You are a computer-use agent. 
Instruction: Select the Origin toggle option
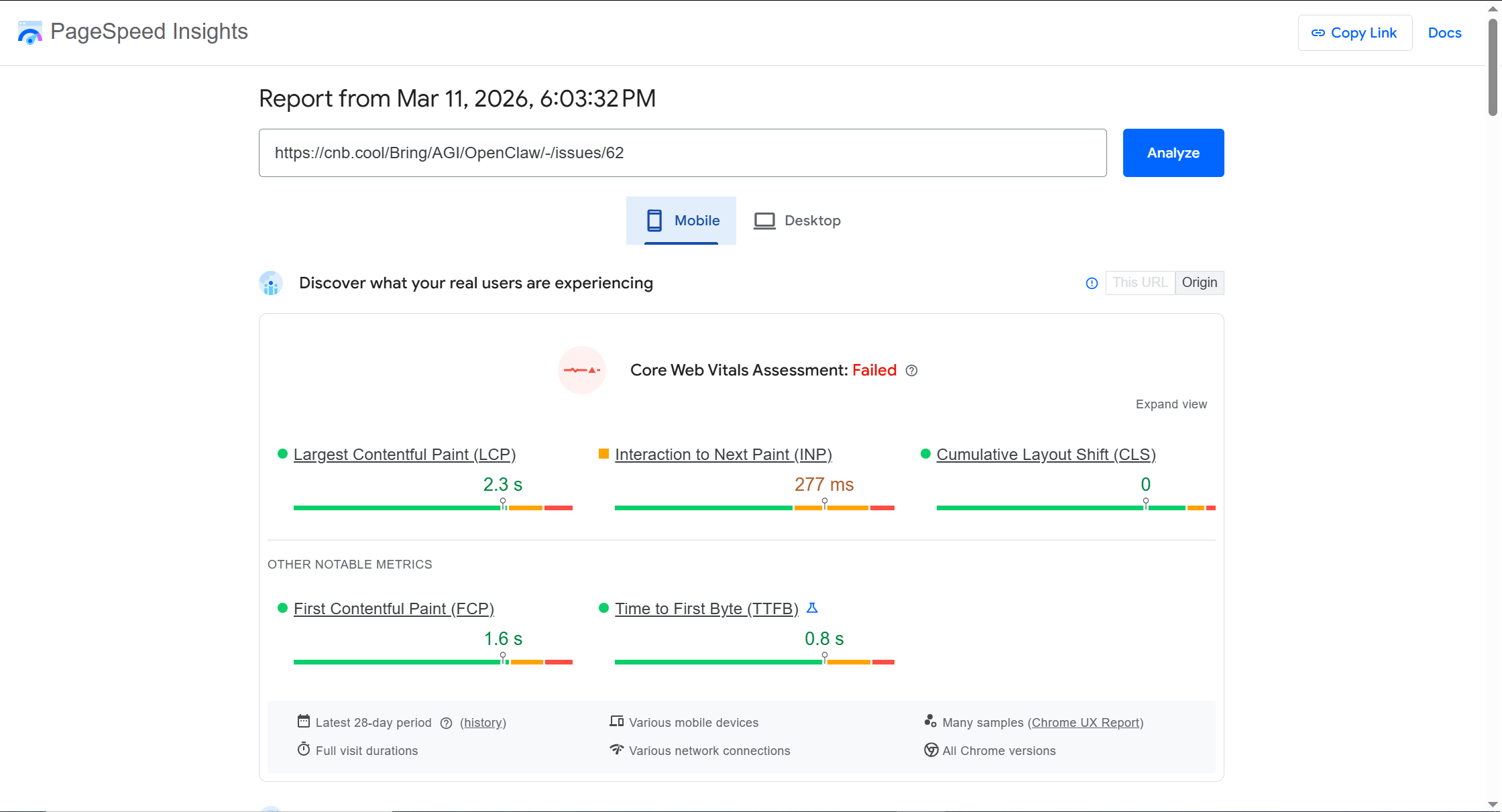pyautogui.click(x=1199, y=282)
